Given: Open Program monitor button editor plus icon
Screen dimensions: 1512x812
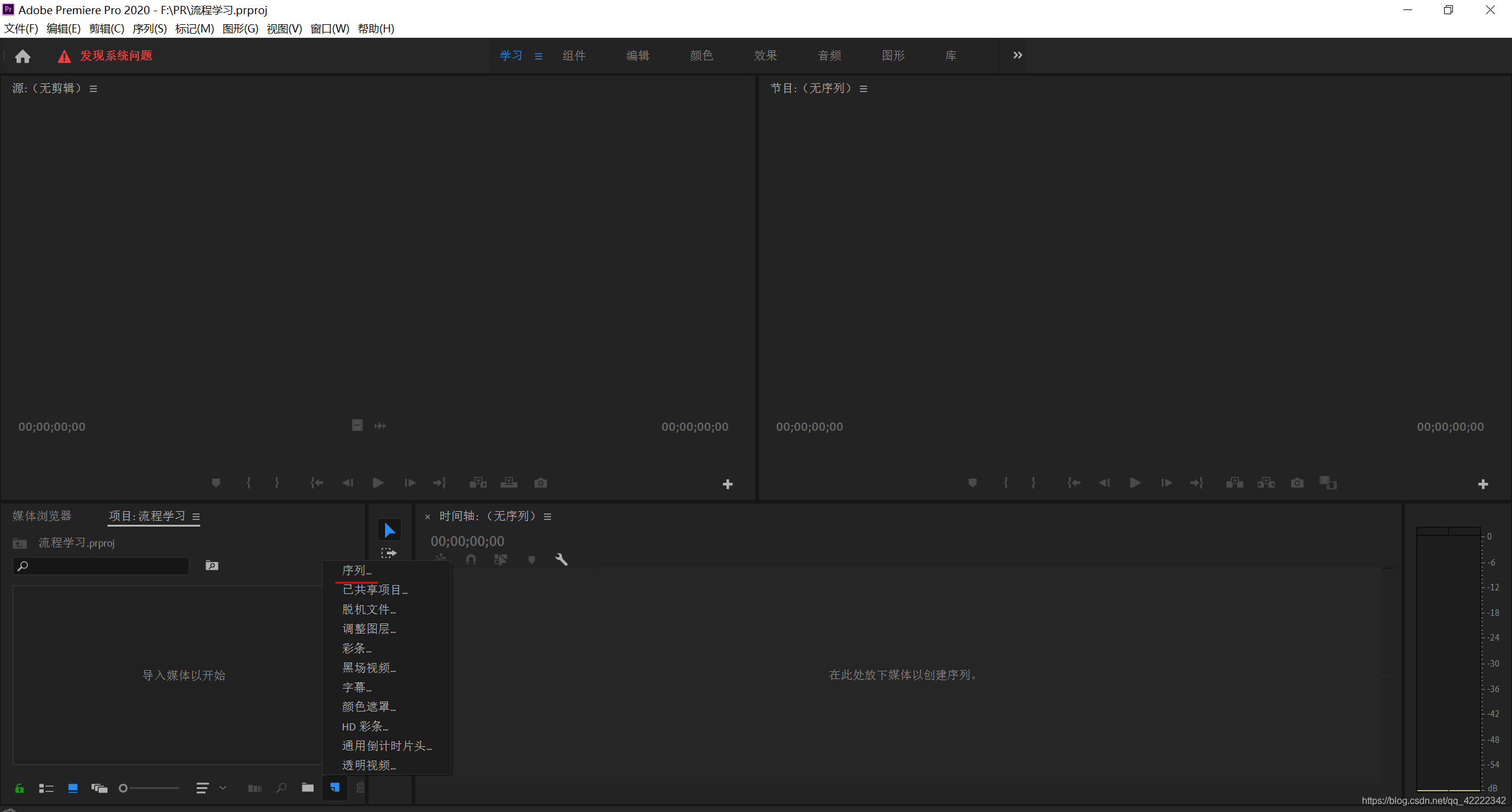Looking at the screenshot, I should pos(1483,484).
